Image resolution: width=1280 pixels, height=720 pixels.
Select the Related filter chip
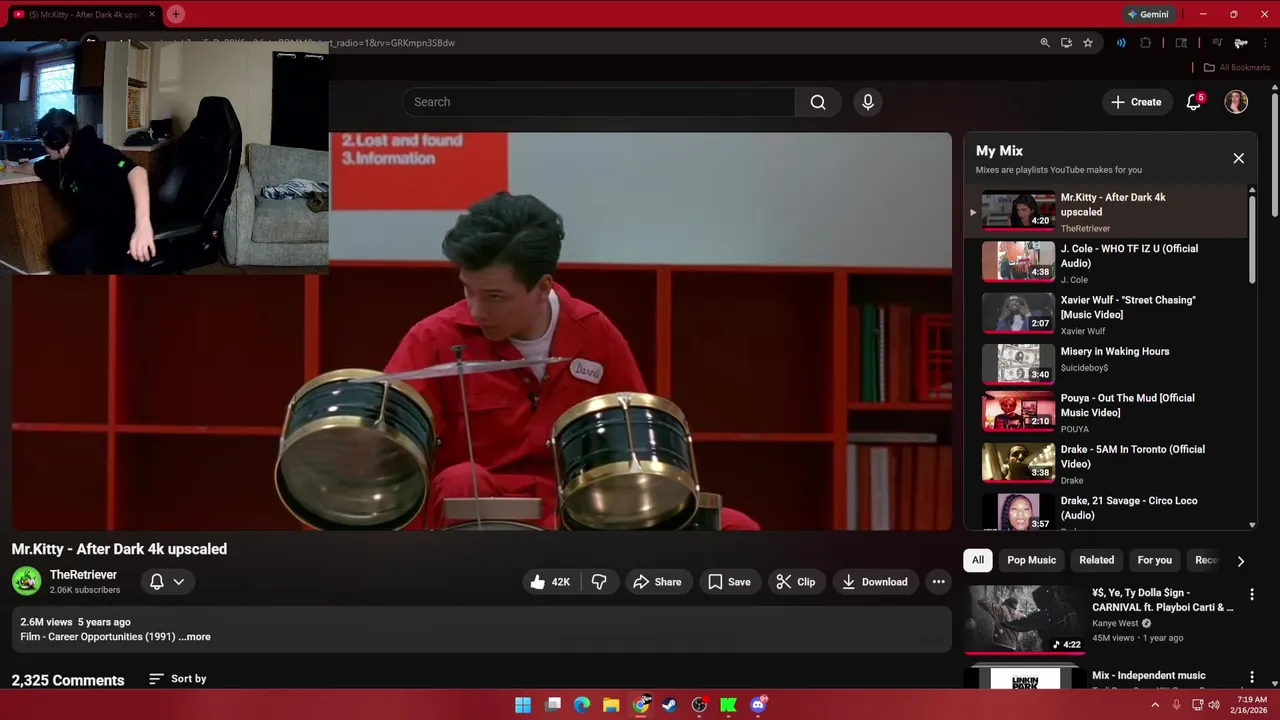click(x=1096, y=560)
